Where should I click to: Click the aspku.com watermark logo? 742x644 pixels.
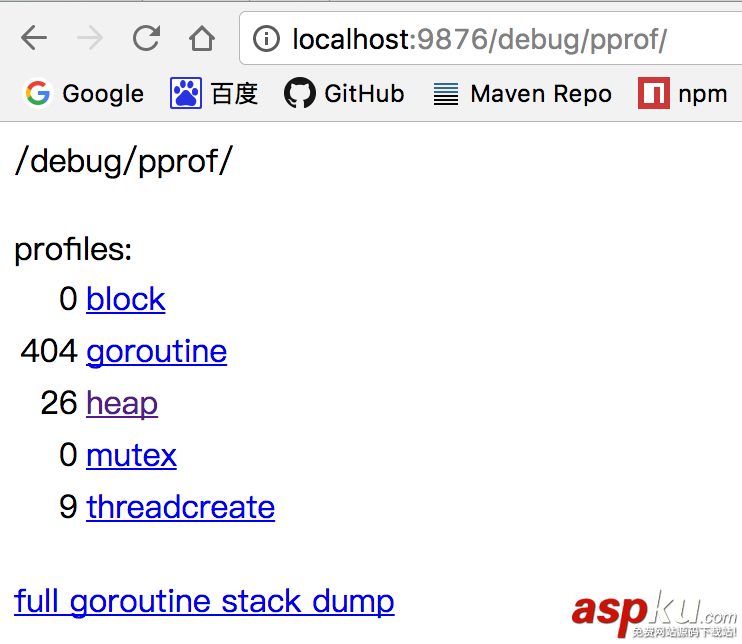point(654,608)
